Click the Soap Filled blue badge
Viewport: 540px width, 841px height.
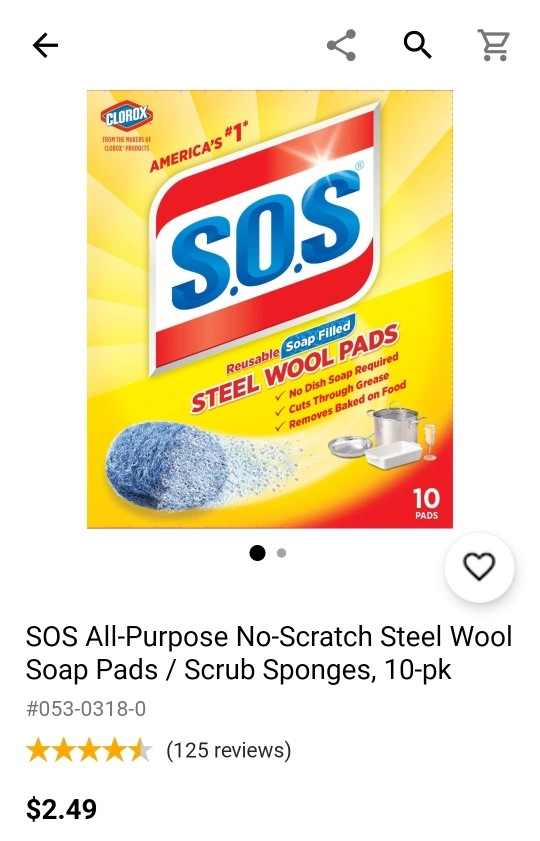318,336
